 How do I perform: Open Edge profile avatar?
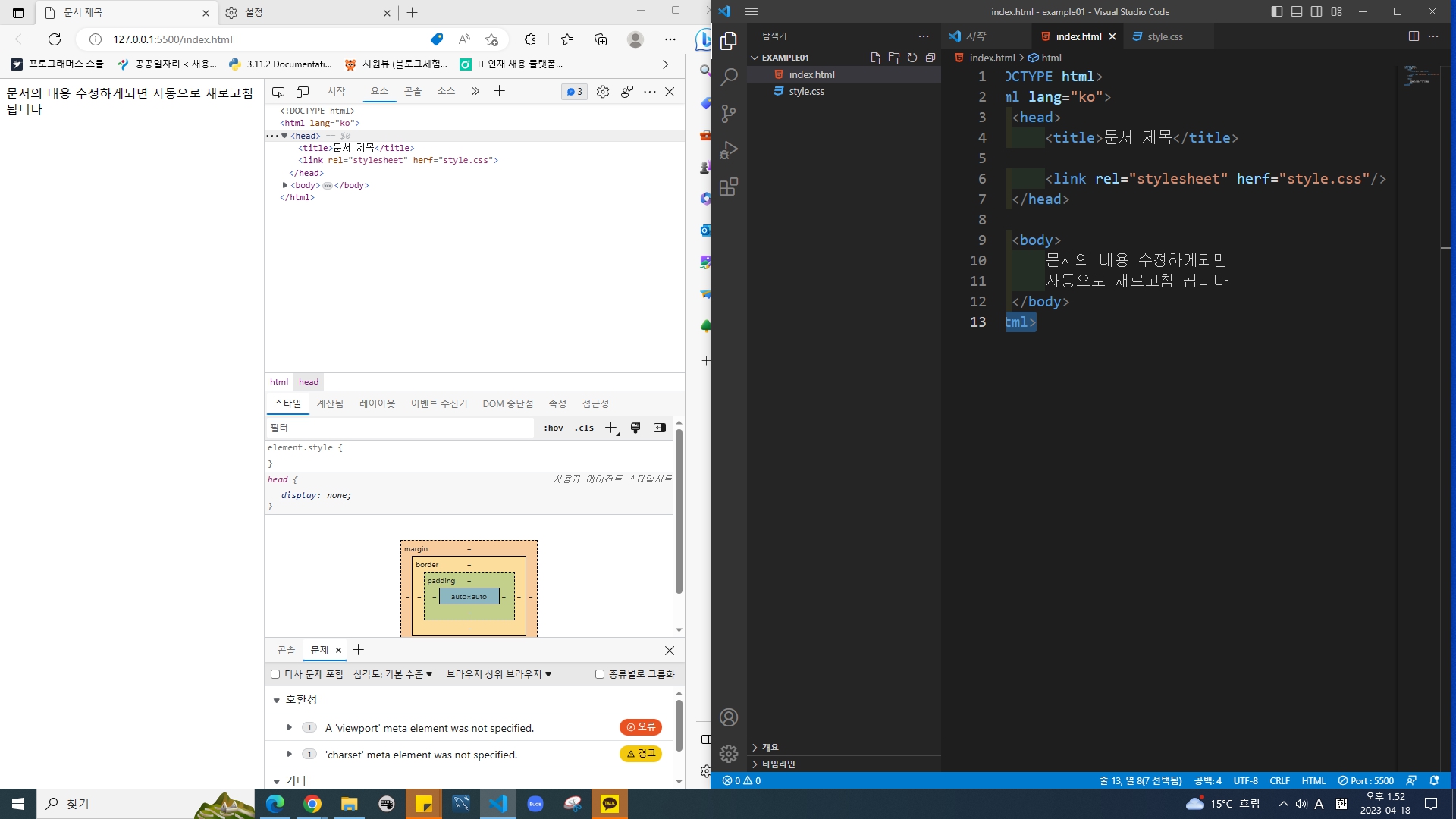[635, 39]
